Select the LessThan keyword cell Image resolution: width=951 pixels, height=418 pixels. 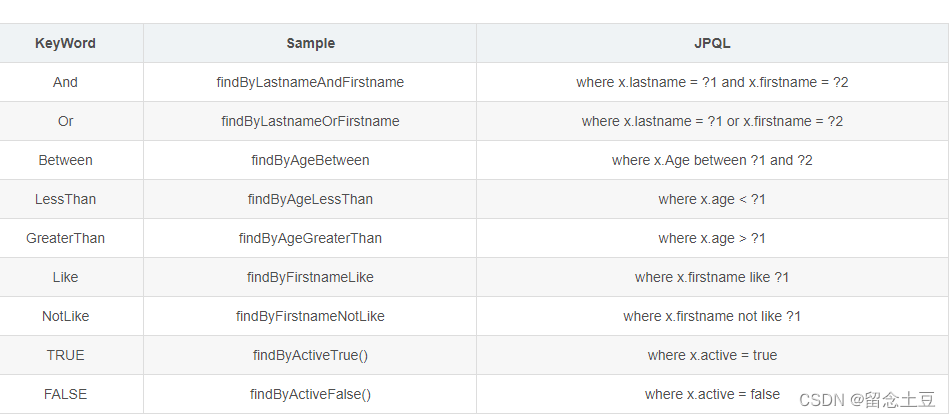point(66,199)
